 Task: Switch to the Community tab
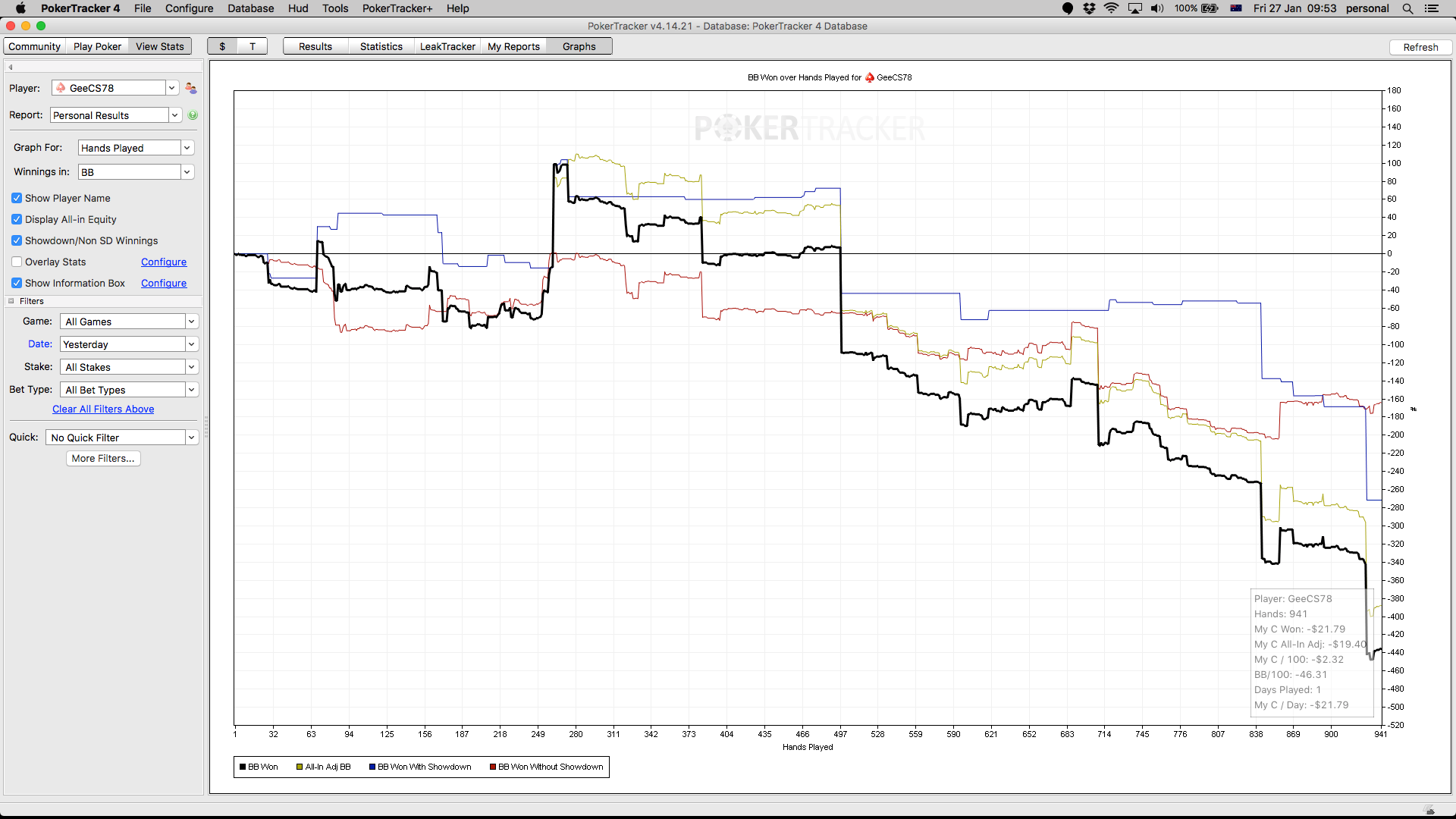point(34,46)
